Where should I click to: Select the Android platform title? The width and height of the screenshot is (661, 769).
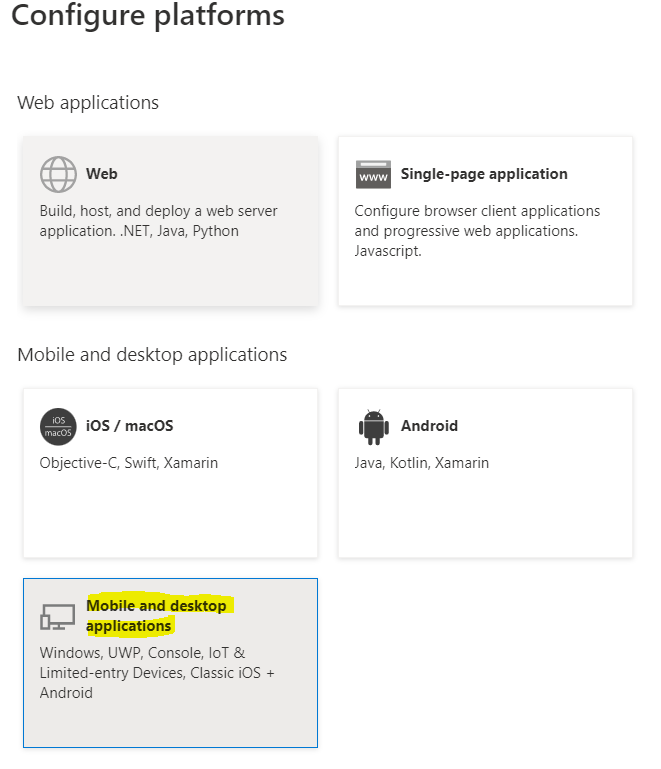429,426
